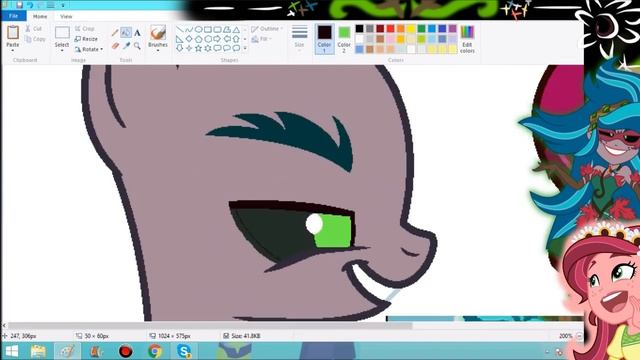Viewport: 640px width, 360px height.
Task: Click the 200% zoom level text
Action: 565,336
